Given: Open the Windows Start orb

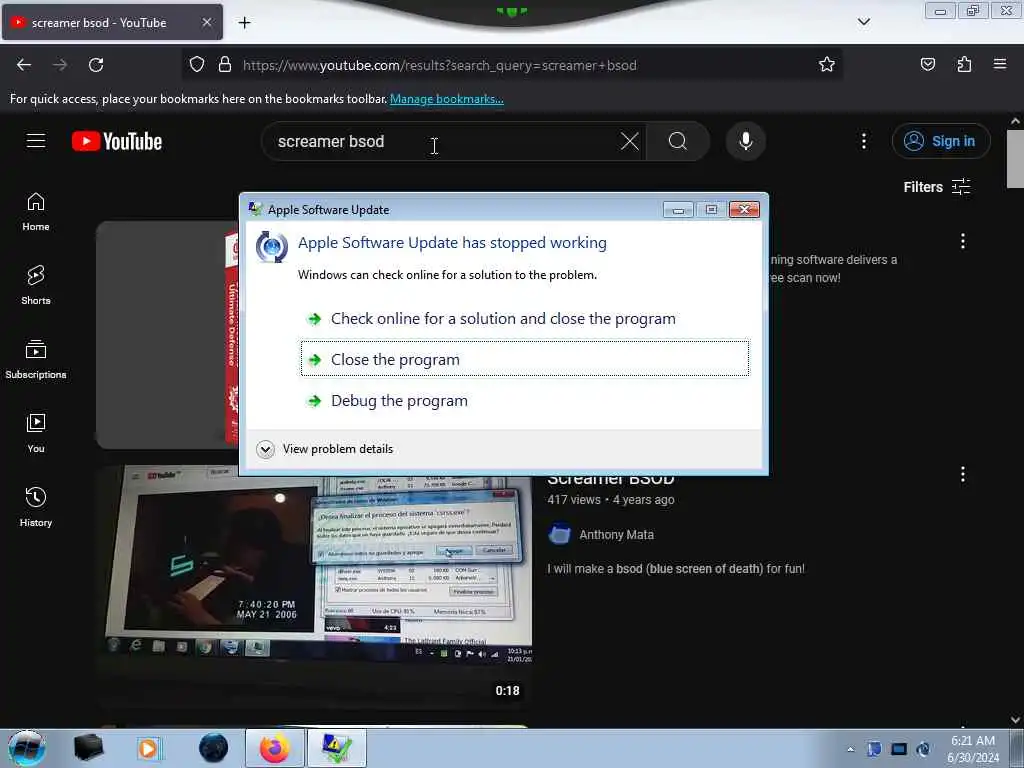Looking at the screenshot, I should pos(26,748).
